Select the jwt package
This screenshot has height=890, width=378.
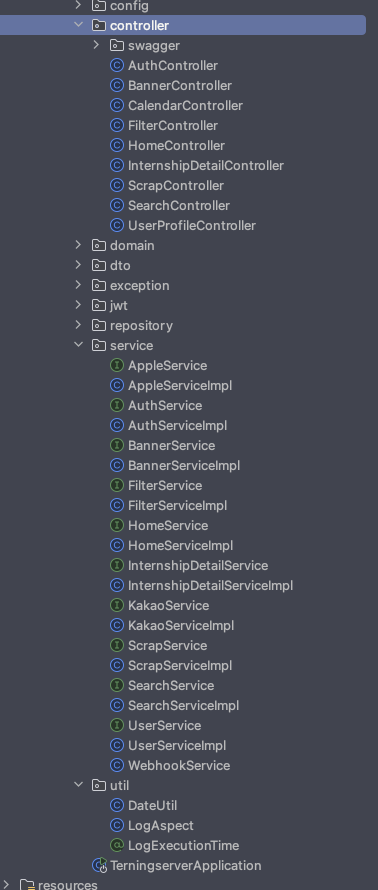point(119,306)
